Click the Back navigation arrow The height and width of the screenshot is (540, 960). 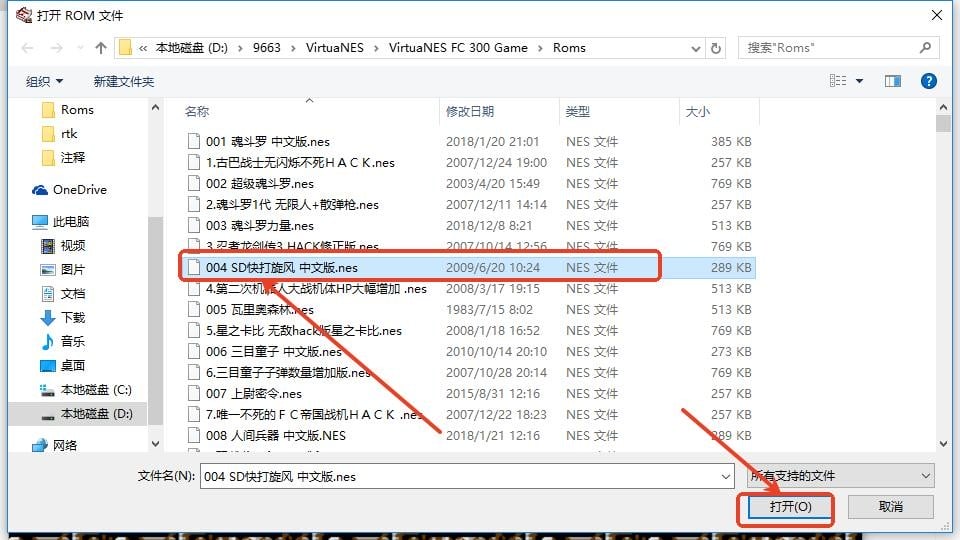tap(27, 48)
